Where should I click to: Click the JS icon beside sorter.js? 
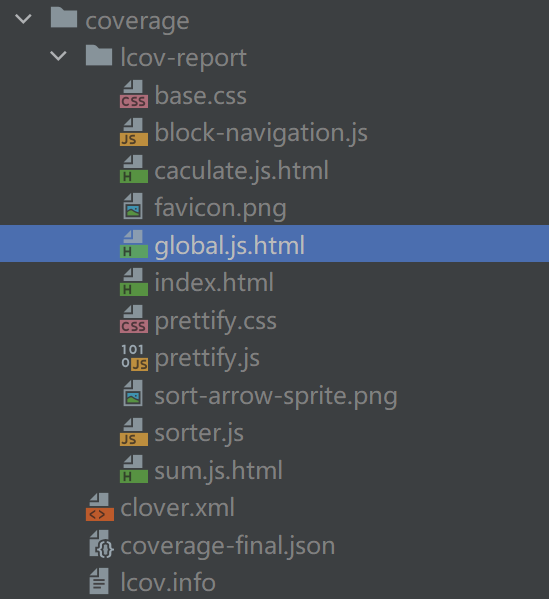pyautogui.click(x=134, y=432)
